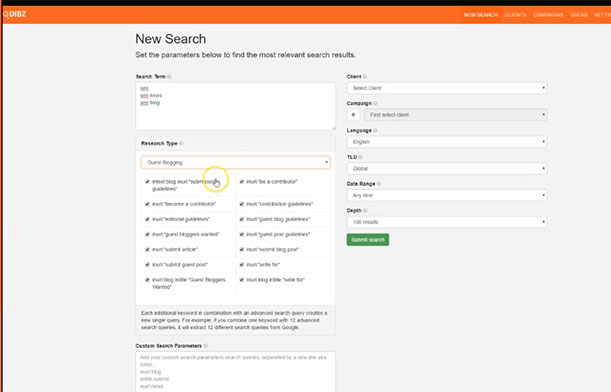This screenshot has height=392, width=611.
Task: Go to Campaigns in top navigation
Action: pyautogui.click(x=548, y=15)
